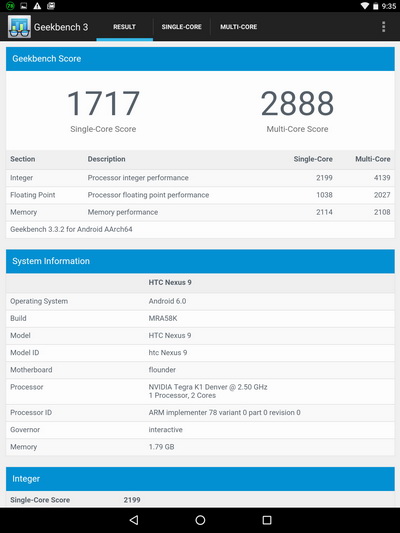The image size is (400, 533).
Task: Tap the System Information header
Action: [200, 261]
